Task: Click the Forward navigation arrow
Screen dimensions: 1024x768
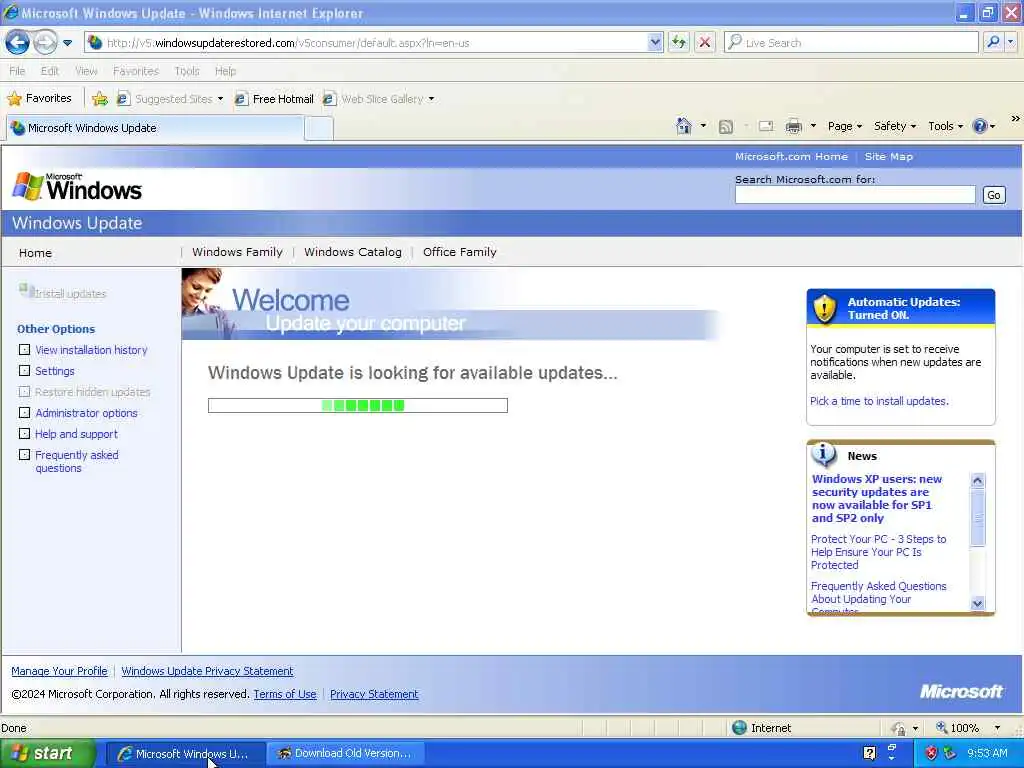Action: coord(45,43)
